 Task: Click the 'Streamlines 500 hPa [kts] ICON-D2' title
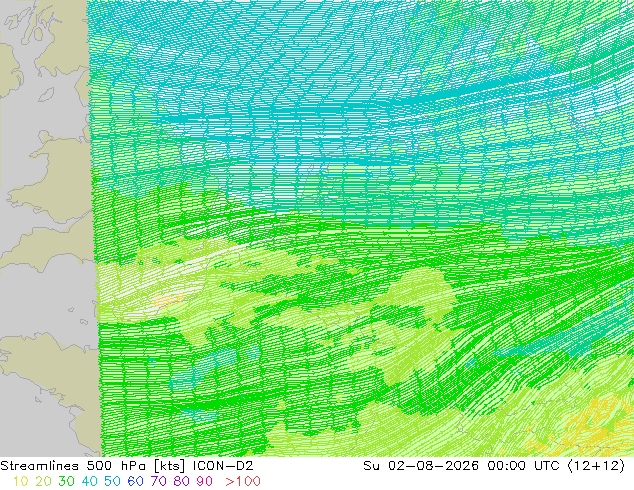point(127,466)
